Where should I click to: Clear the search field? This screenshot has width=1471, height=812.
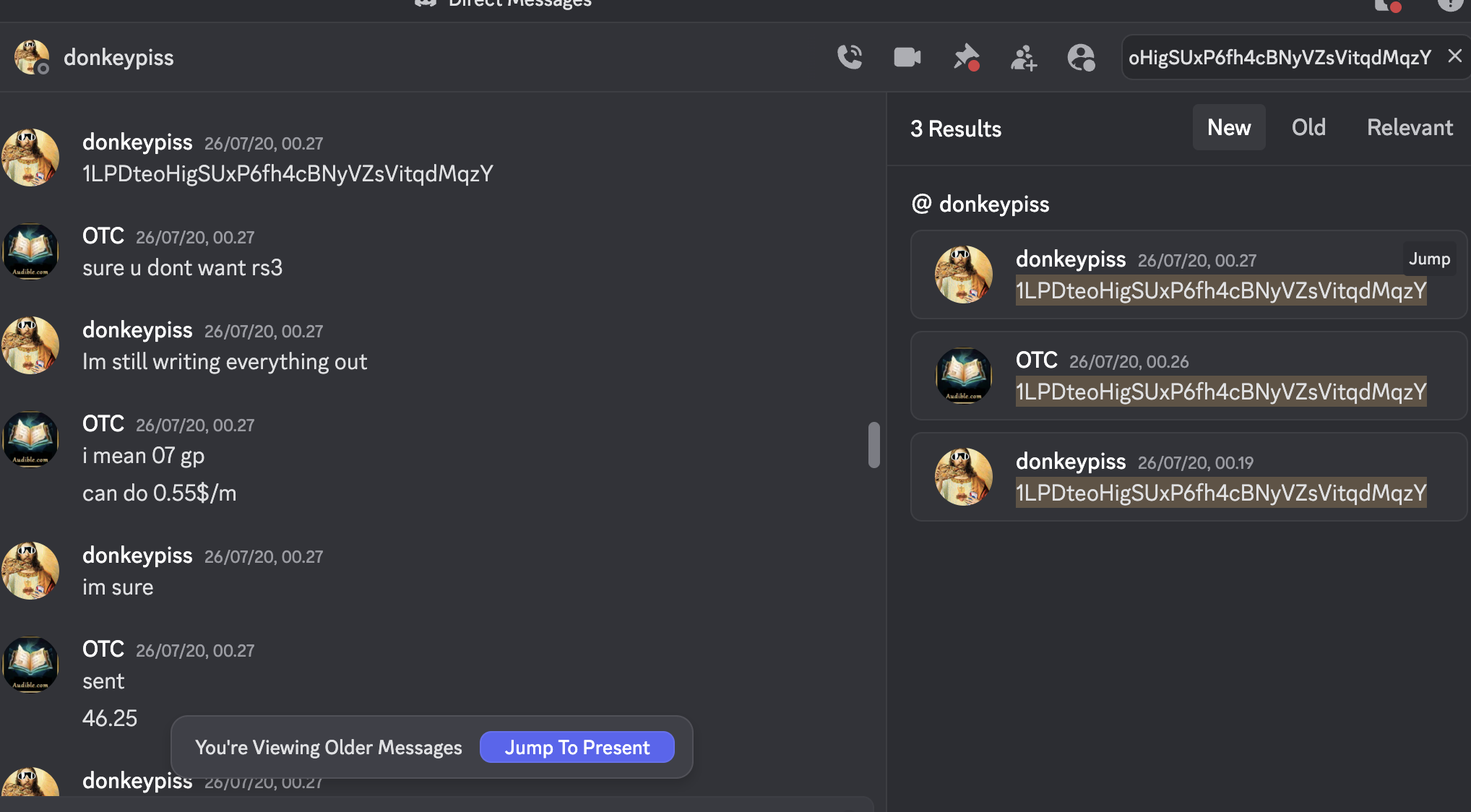pos(1454,56)
